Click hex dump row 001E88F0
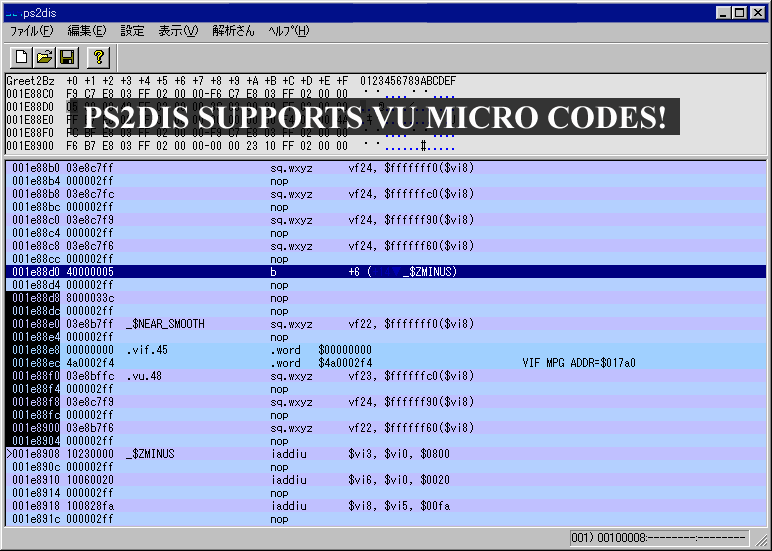The width and height of the screenshot is (772, 551). tap(231, 133)
